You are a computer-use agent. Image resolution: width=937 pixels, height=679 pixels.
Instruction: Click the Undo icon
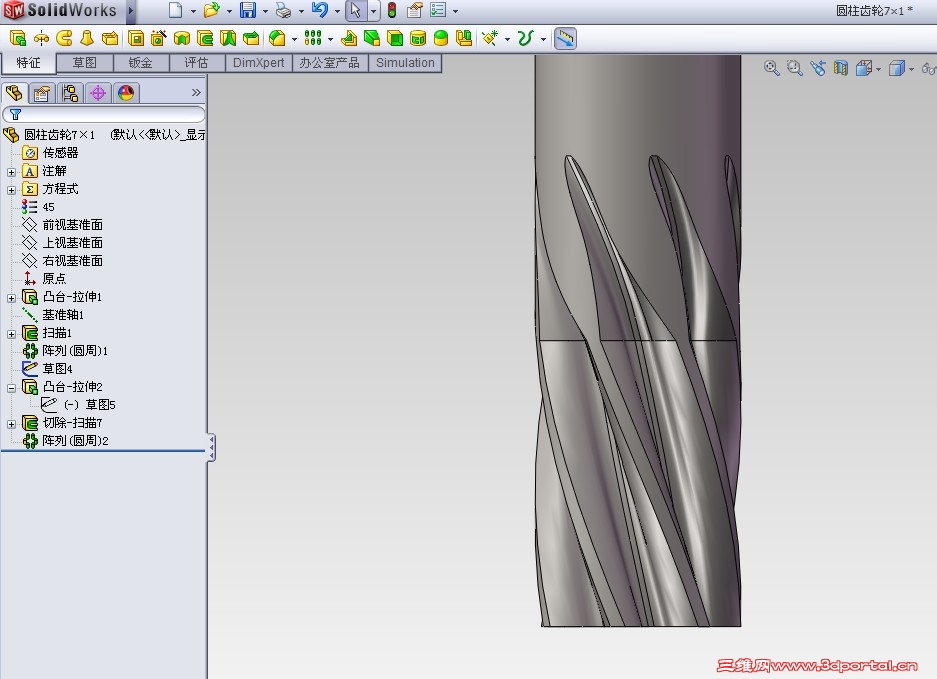[x=320, y=10]
